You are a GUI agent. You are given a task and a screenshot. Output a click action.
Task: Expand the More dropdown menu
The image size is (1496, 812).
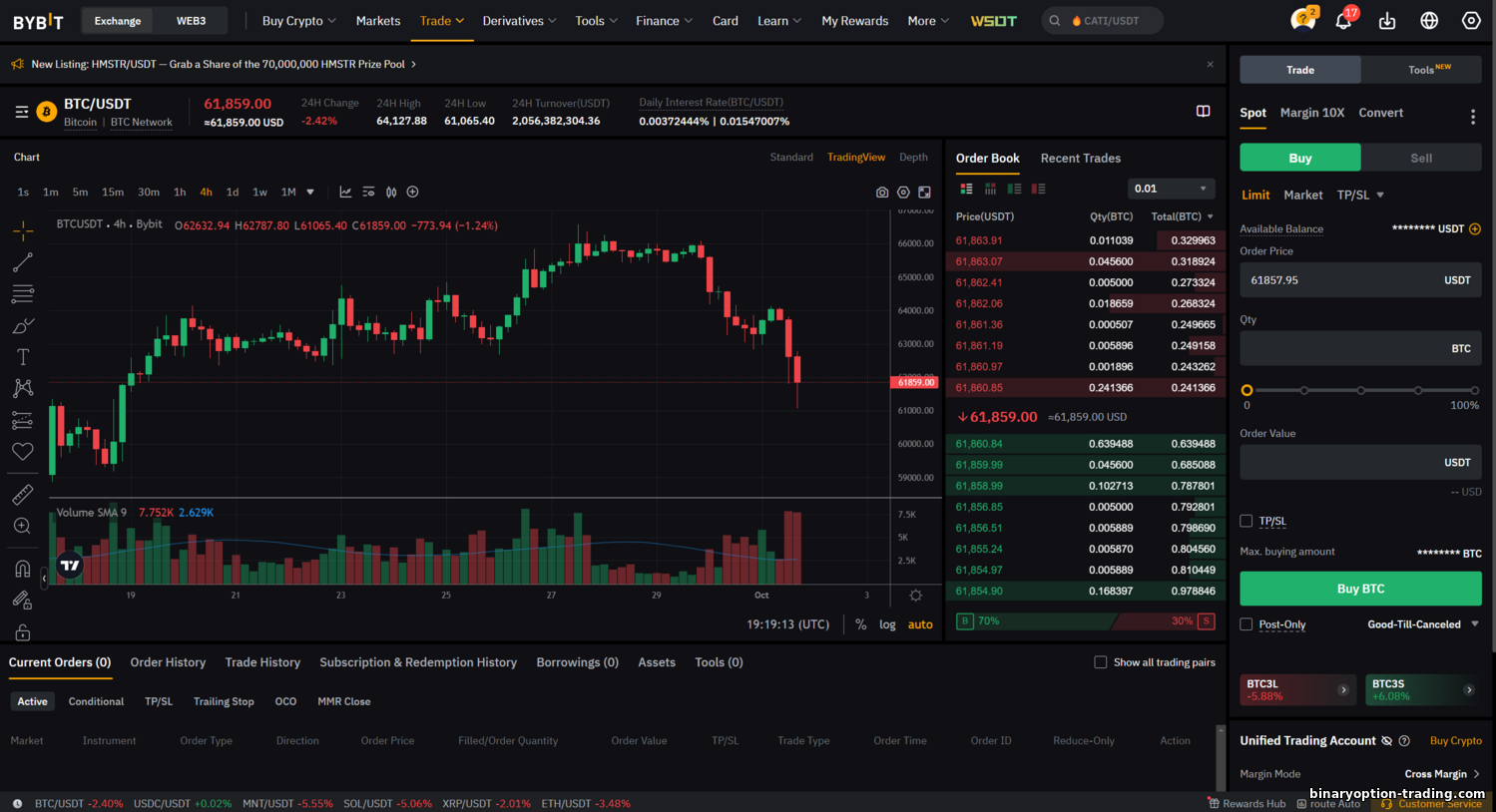[928, 21]
